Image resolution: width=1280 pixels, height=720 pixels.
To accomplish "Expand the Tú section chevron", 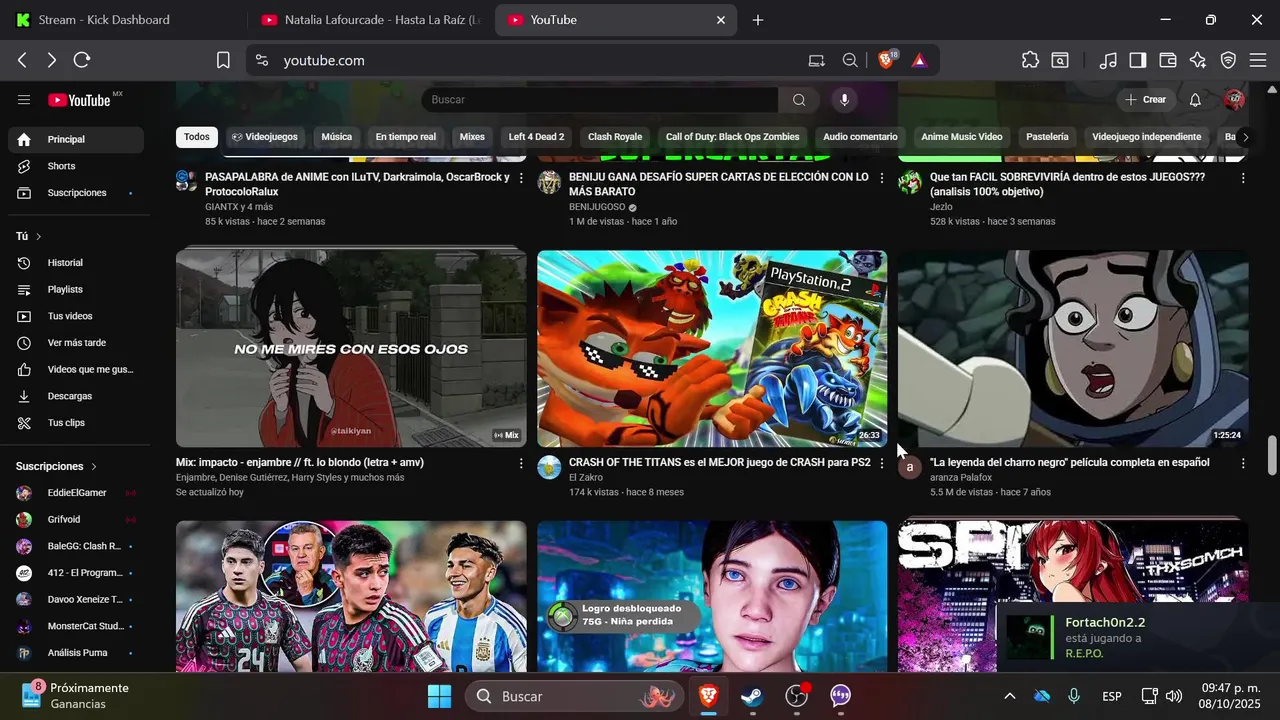I will click(39, 237).
